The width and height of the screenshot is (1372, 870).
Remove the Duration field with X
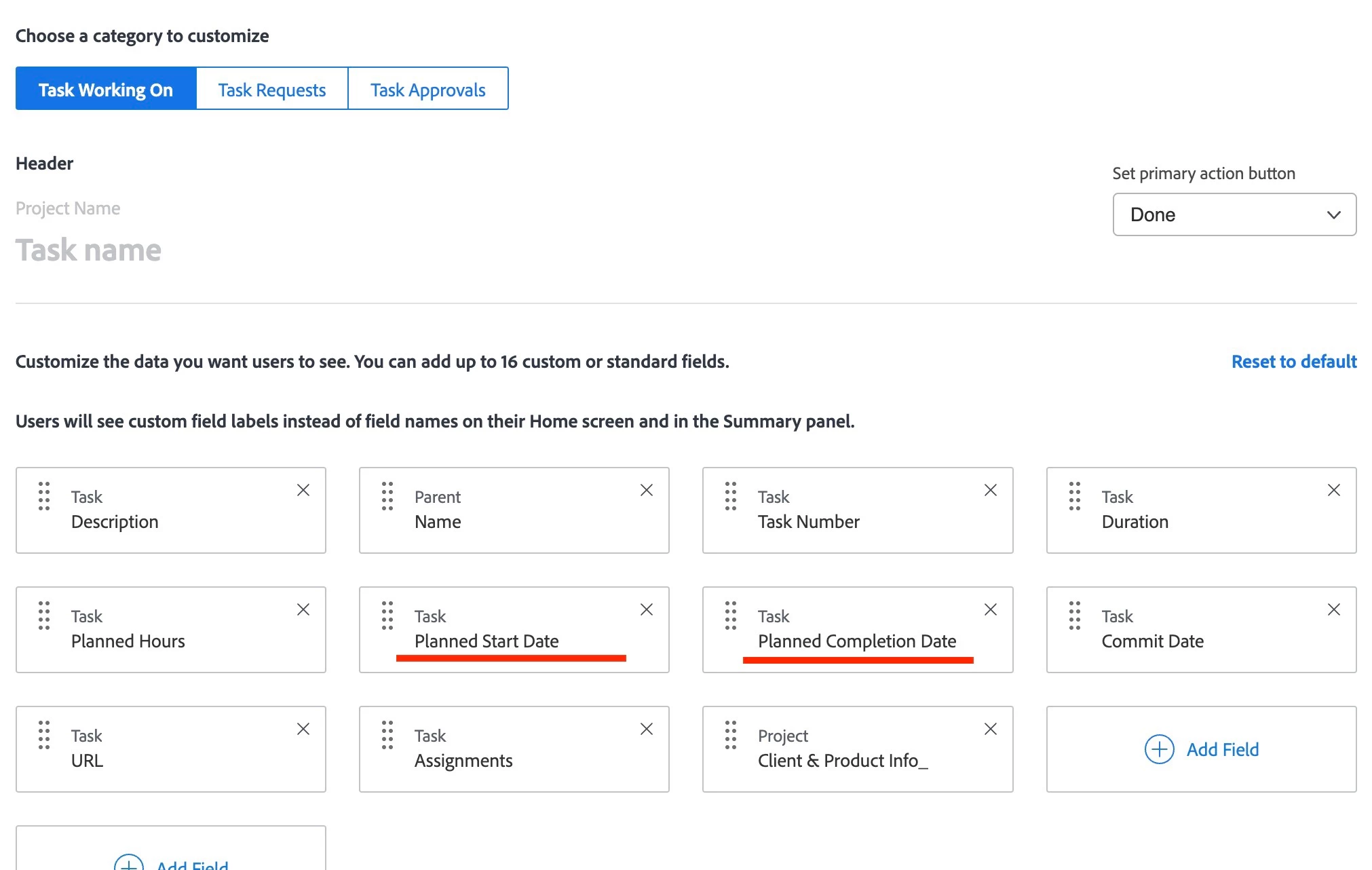1333,490
